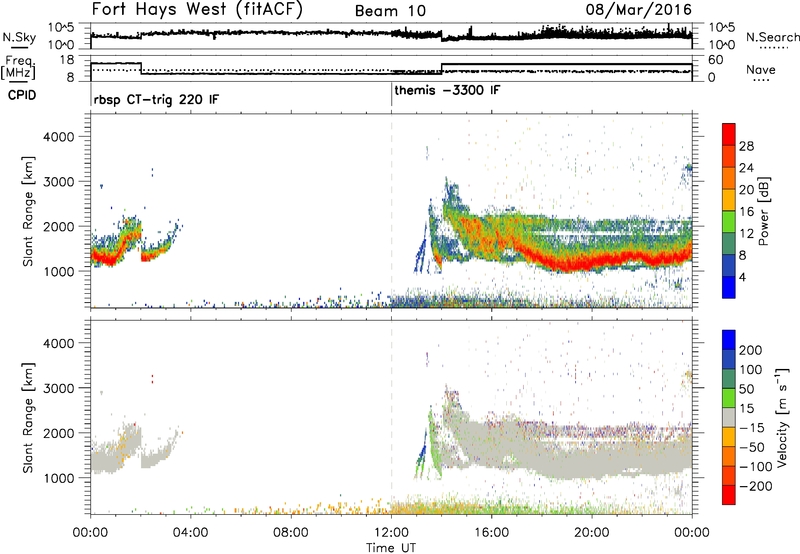
Task: Click the 'themis -3300 IF' text
Action: click(447, 91)
